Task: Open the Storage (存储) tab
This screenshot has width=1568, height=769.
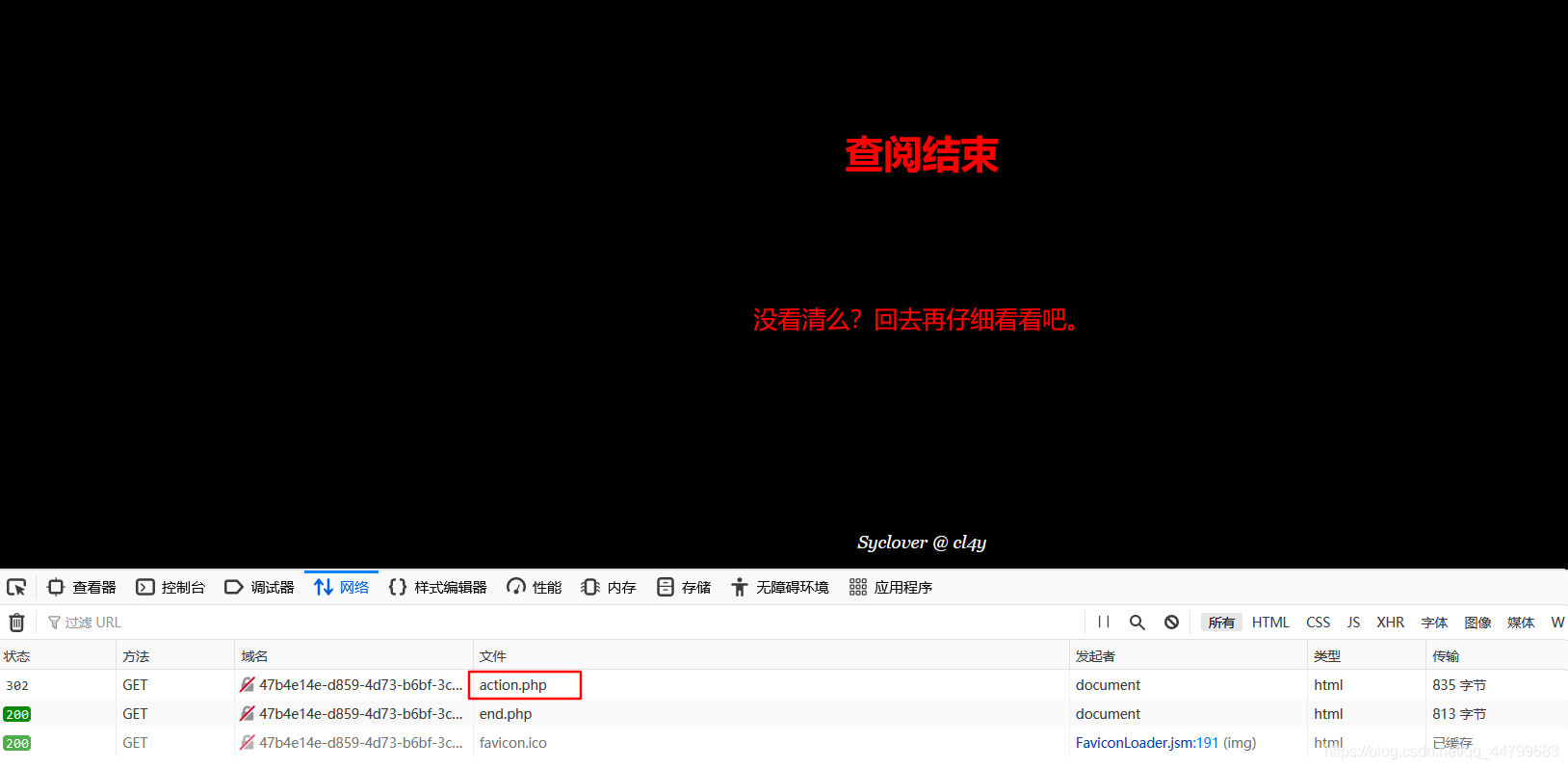Action: pyautogui.click(x=684, y=587)
